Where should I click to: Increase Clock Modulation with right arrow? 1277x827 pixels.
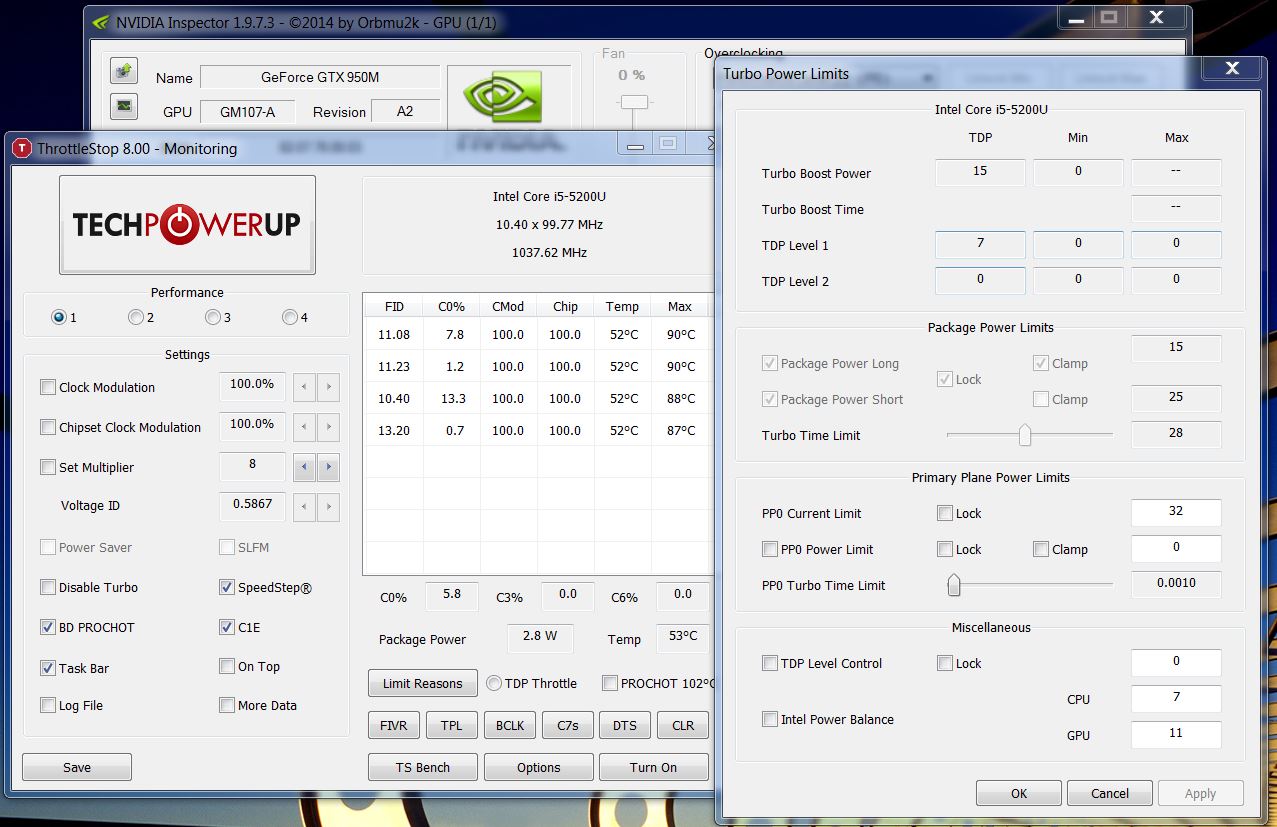(x=328, y=388)
